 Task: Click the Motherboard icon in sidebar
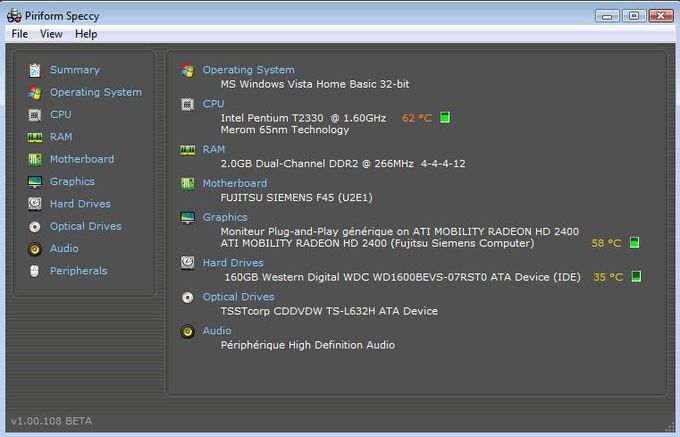tap(35, 160)
